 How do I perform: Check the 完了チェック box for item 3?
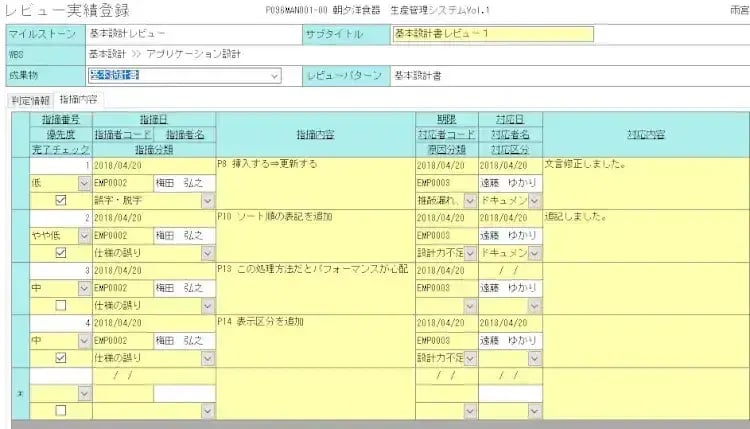[x=60, y=305]
